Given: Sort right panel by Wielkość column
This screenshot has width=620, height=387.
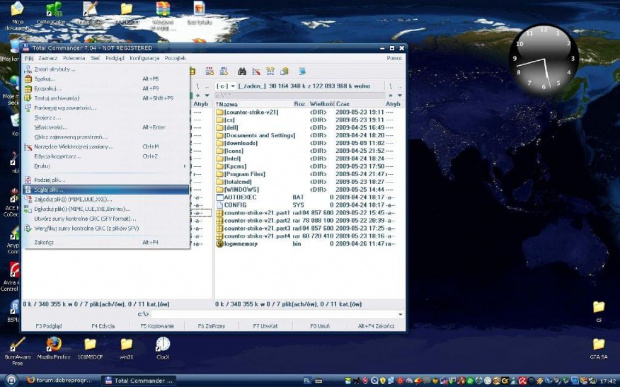Looking at the screenshot, I should pos(322,104).
